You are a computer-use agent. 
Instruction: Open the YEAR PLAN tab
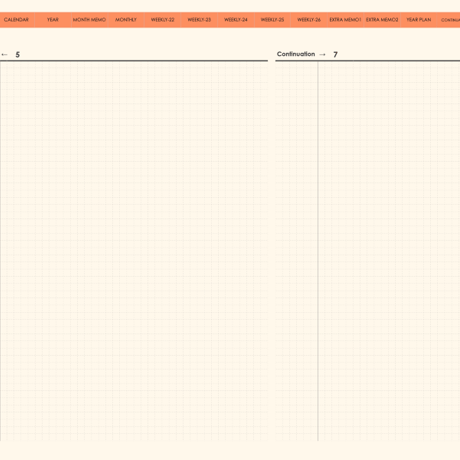[419, 20]
